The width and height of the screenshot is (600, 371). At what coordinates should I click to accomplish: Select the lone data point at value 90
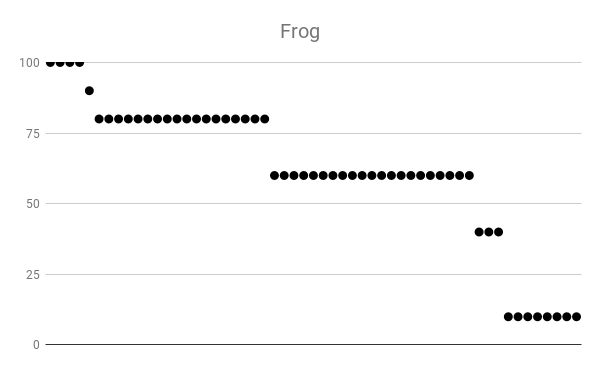point(89,91)
